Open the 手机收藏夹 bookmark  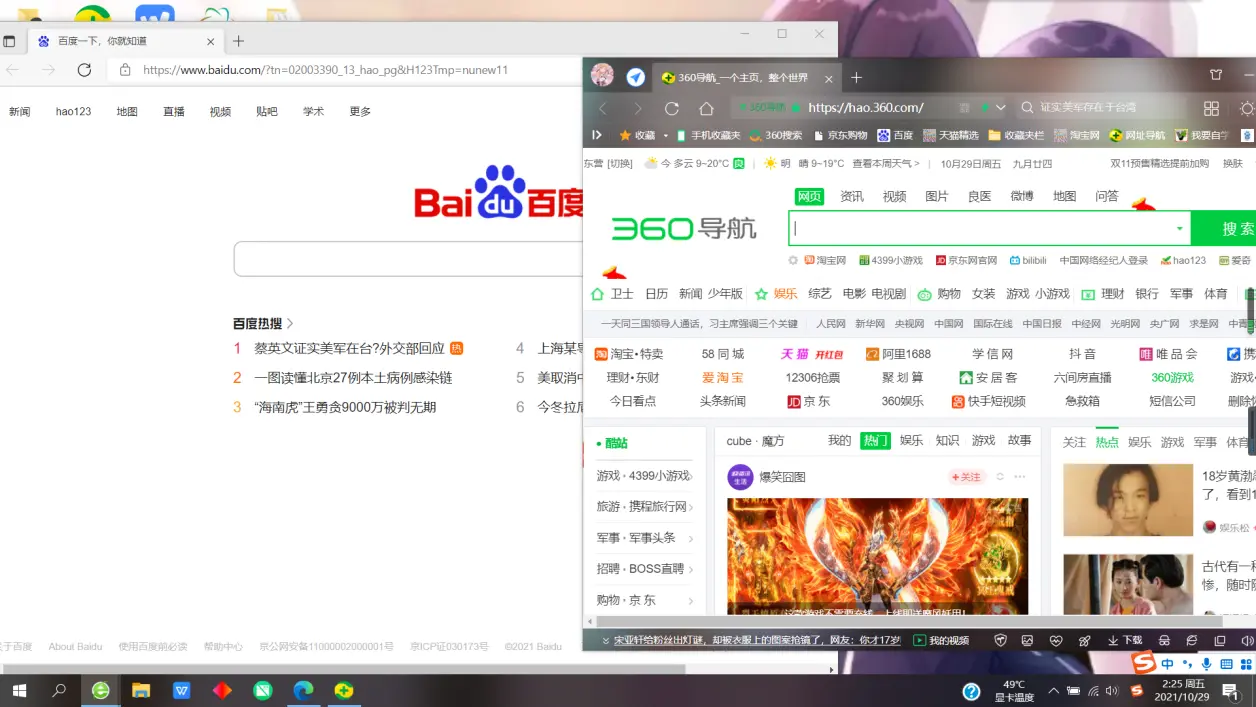(x=709, y=135)
